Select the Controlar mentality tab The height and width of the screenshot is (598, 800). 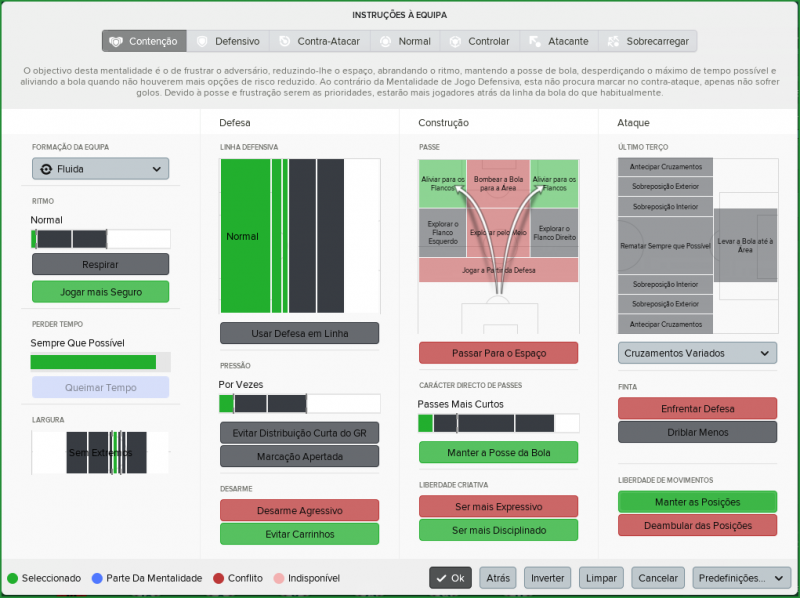[480, 41]
